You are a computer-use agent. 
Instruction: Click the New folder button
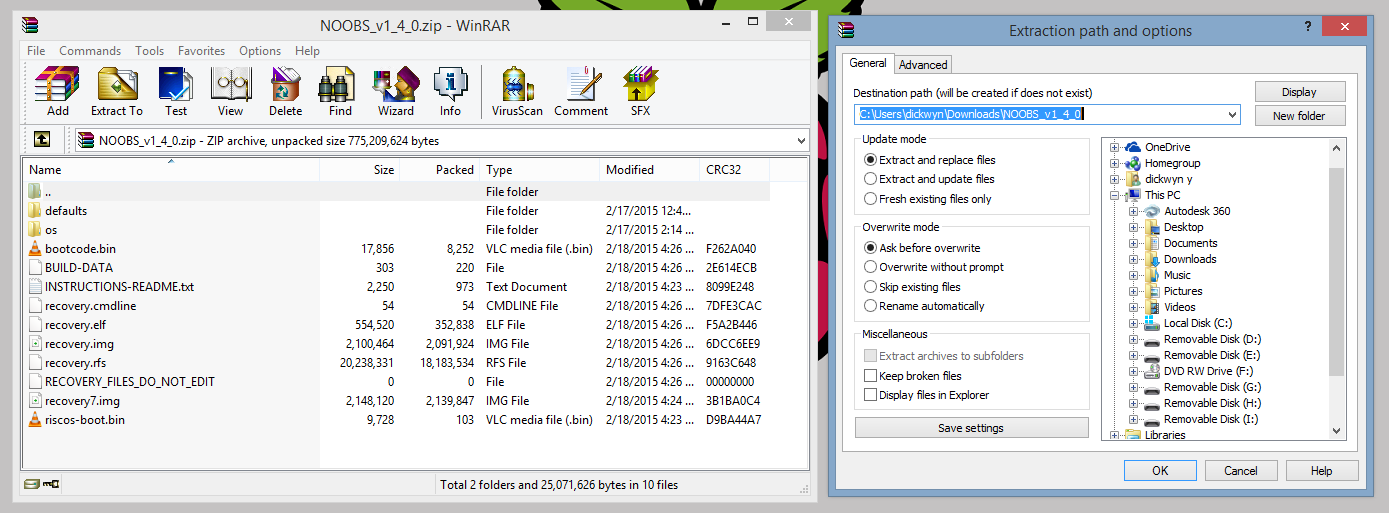[x=1299, y=116]
